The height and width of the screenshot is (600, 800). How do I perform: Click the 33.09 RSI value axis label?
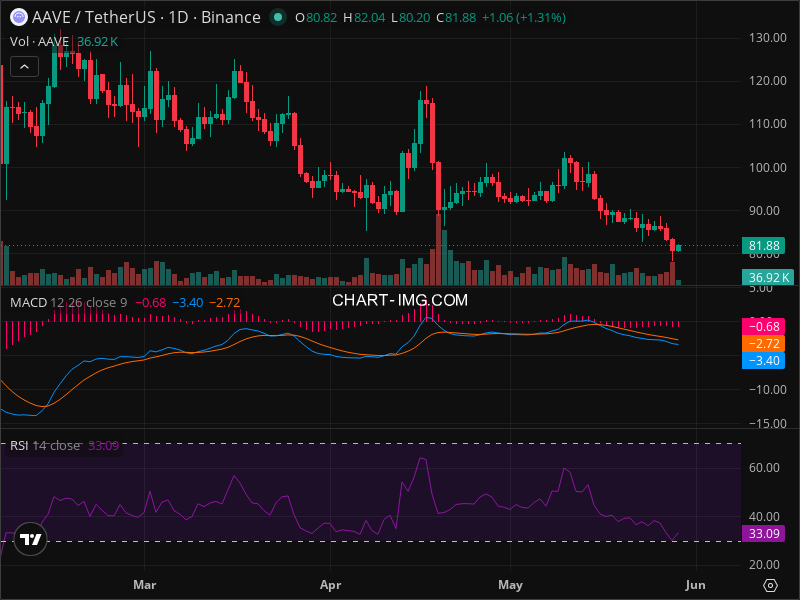pyautogui.click(x=763, y=534)
